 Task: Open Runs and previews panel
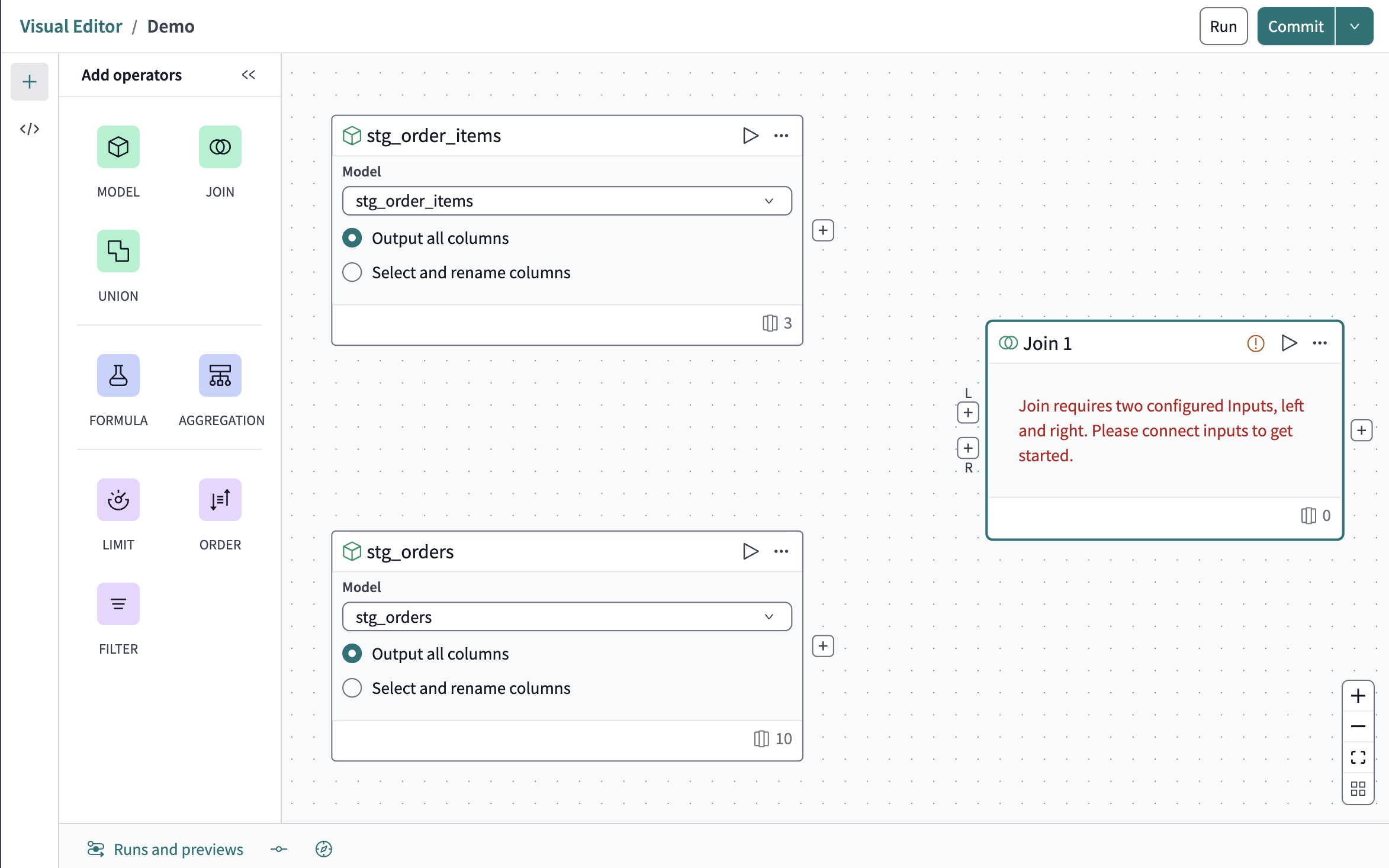[164, 849]
